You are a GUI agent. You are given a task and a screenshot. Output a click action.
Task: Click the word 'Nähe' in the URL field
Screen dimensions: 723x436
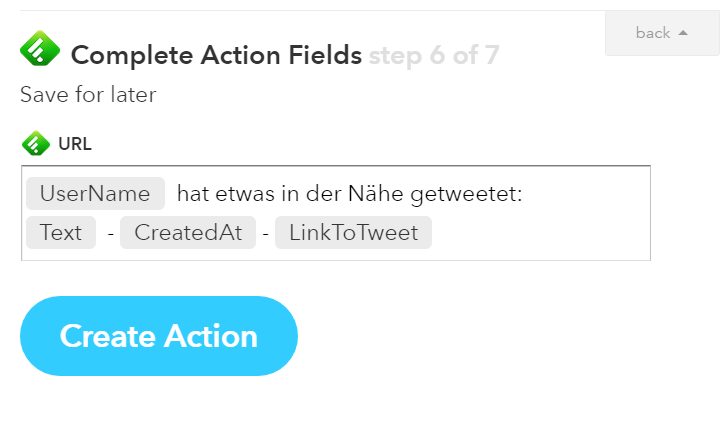[x=376, y=194]
